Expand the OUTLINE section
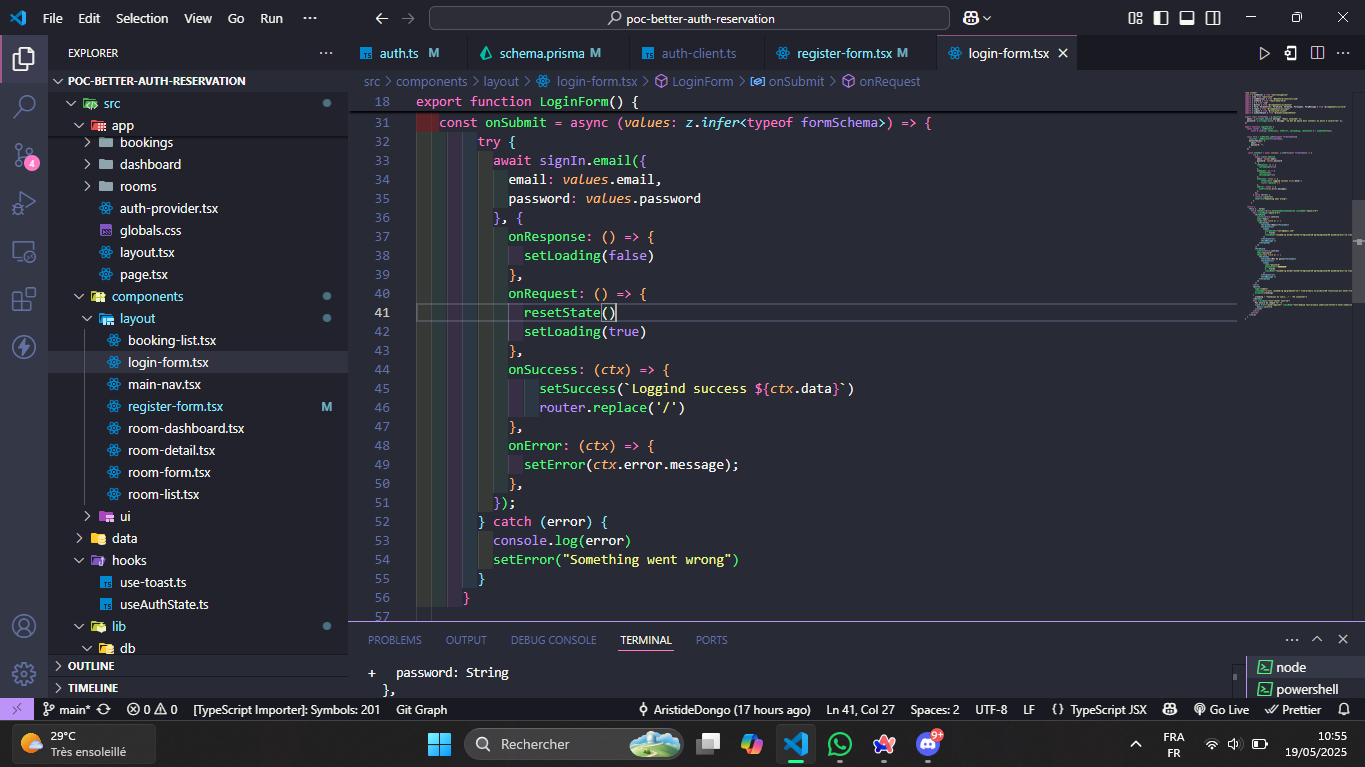Screen dimensions: 1365x767 [x=91, y=666]
